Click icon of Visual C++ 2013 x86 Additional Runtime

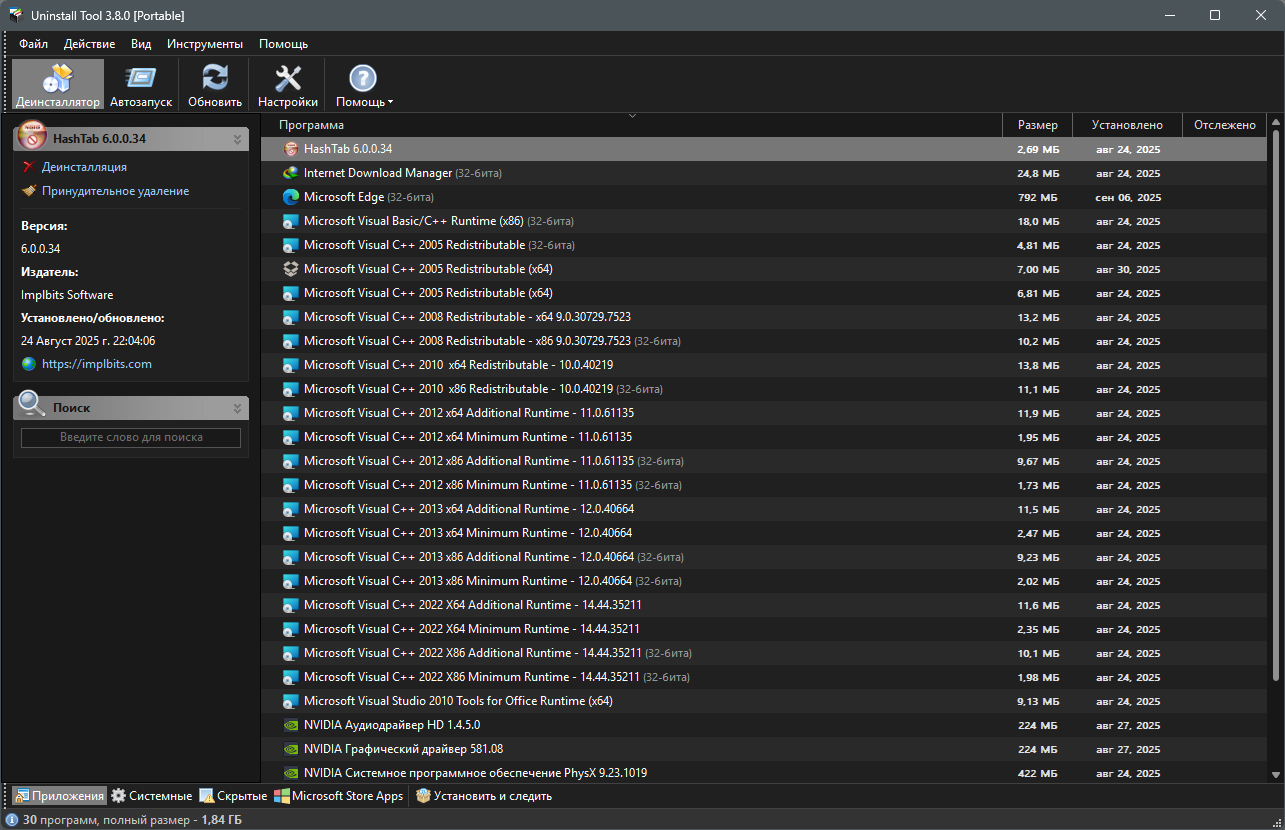coord(291,557)
